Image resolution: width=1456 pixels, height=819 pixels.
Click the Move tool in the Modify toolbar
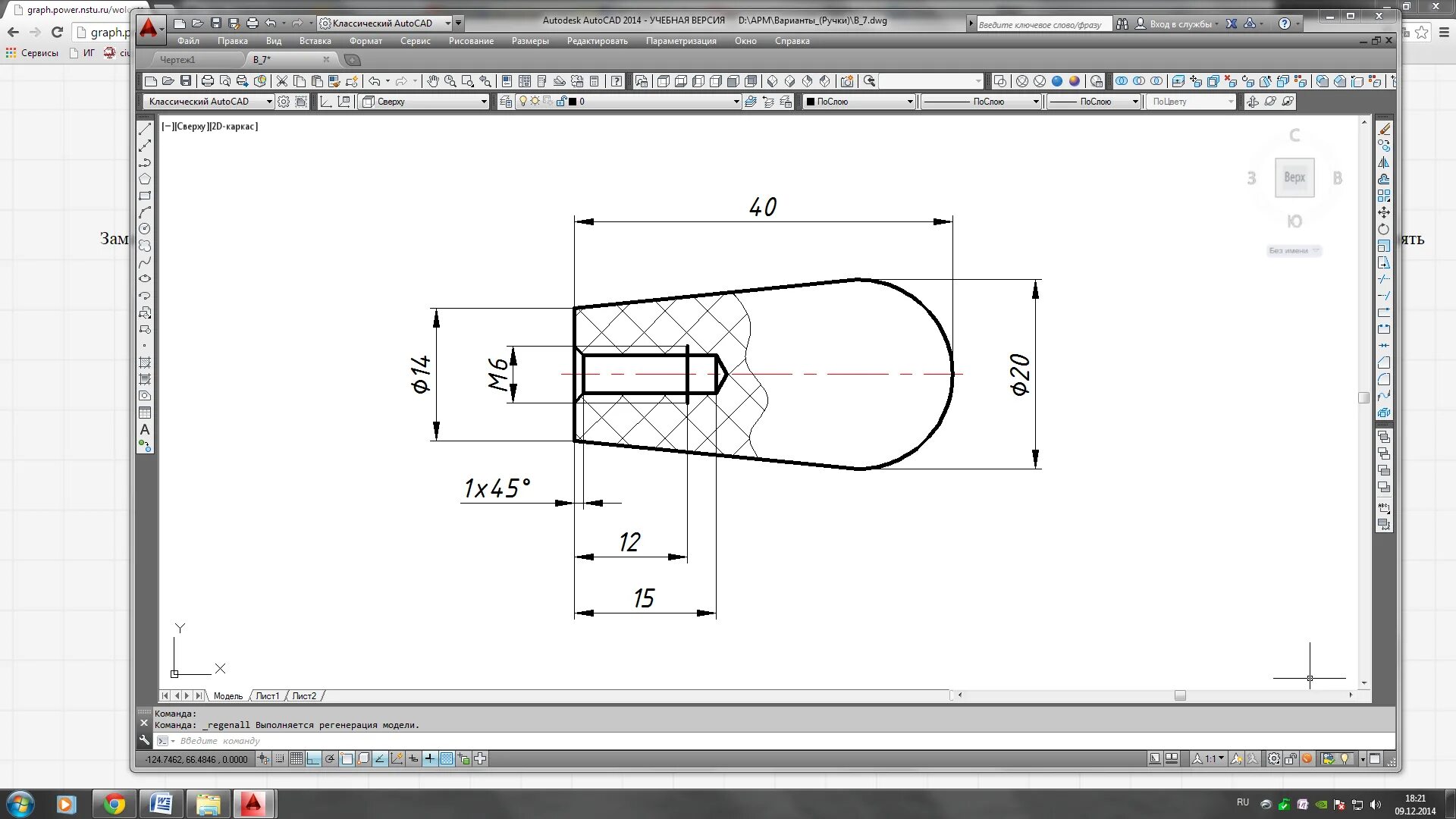1384,212
